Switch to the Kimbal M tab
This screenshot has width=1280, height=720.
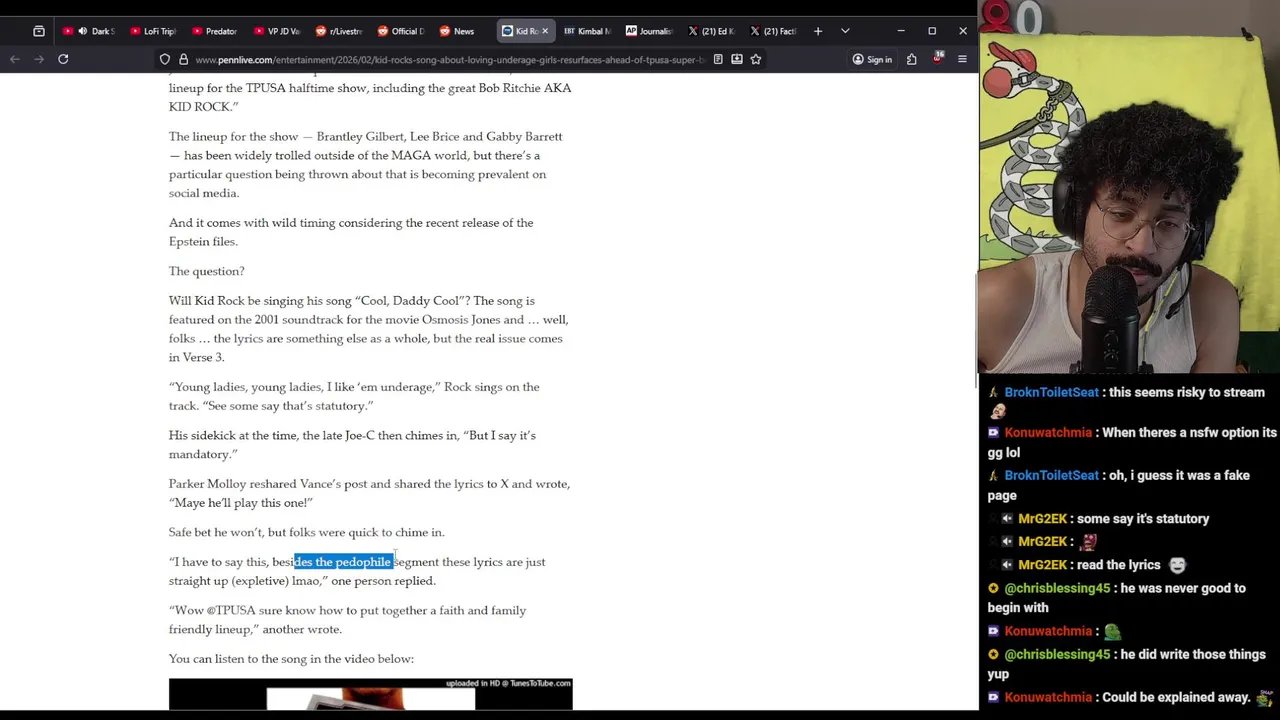tap(586, 31)
